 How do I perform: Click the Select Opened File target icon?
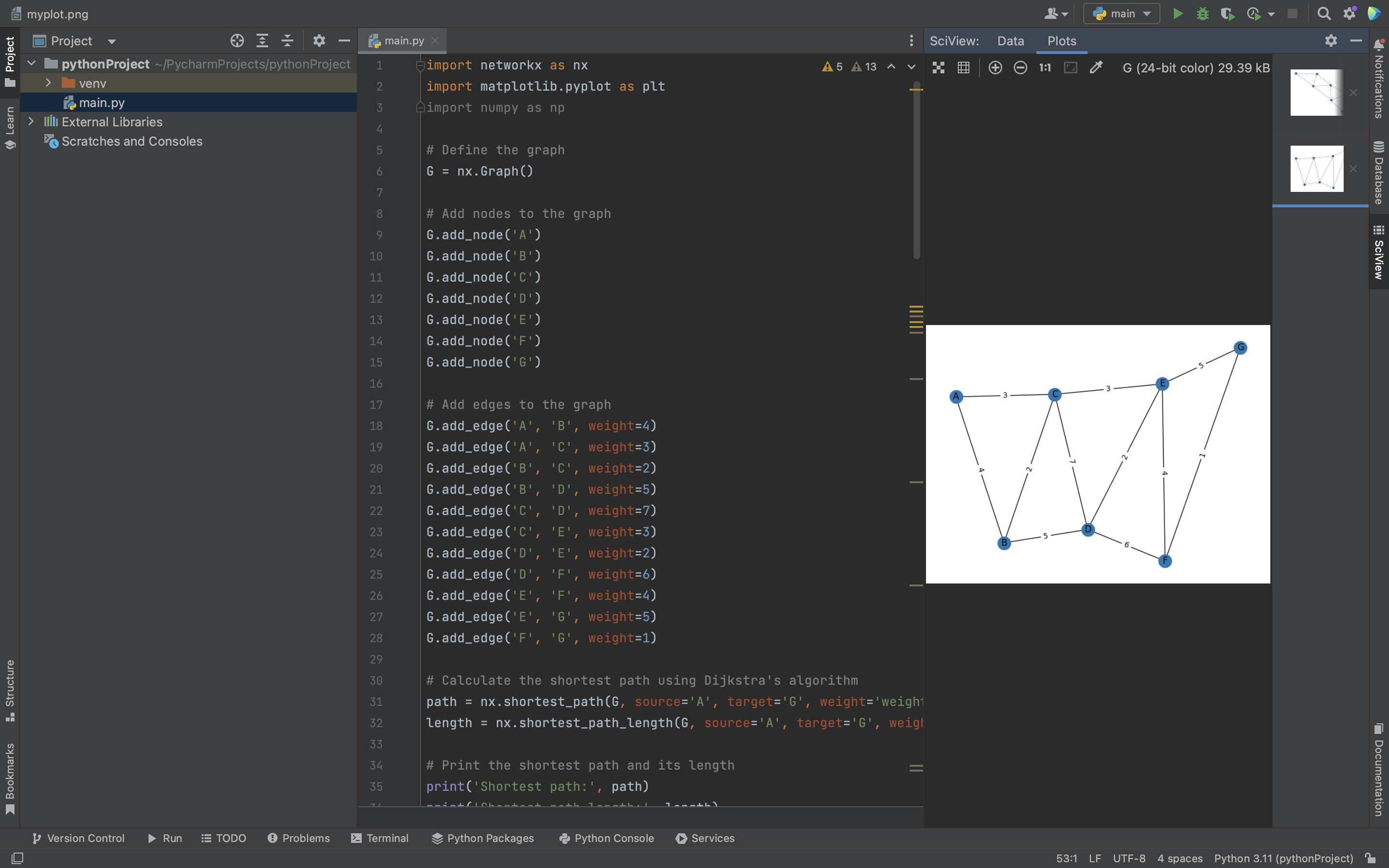(237, 41)
